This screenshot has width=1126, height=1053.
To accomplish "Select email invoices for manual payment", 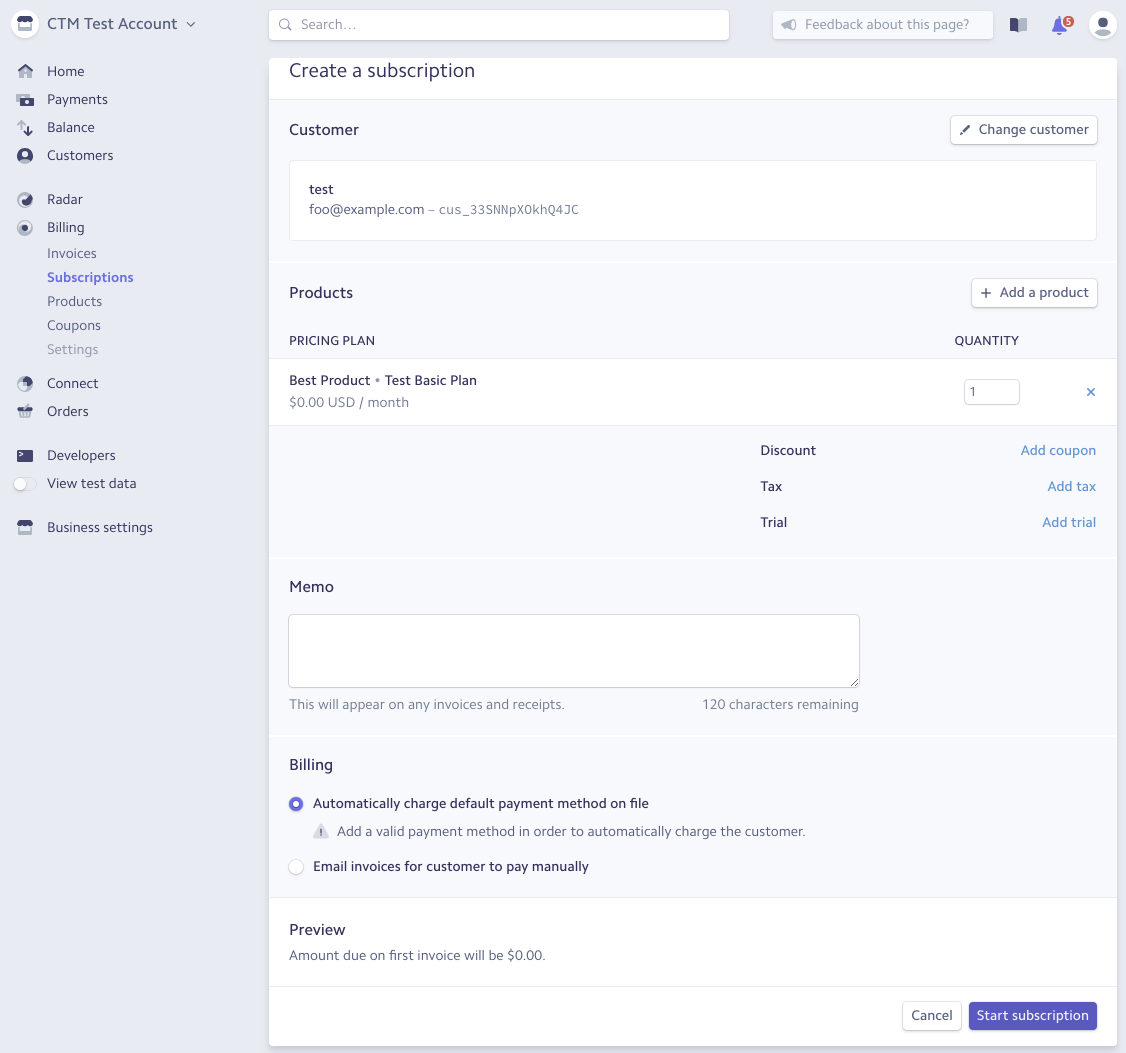I will click(296, 867).
